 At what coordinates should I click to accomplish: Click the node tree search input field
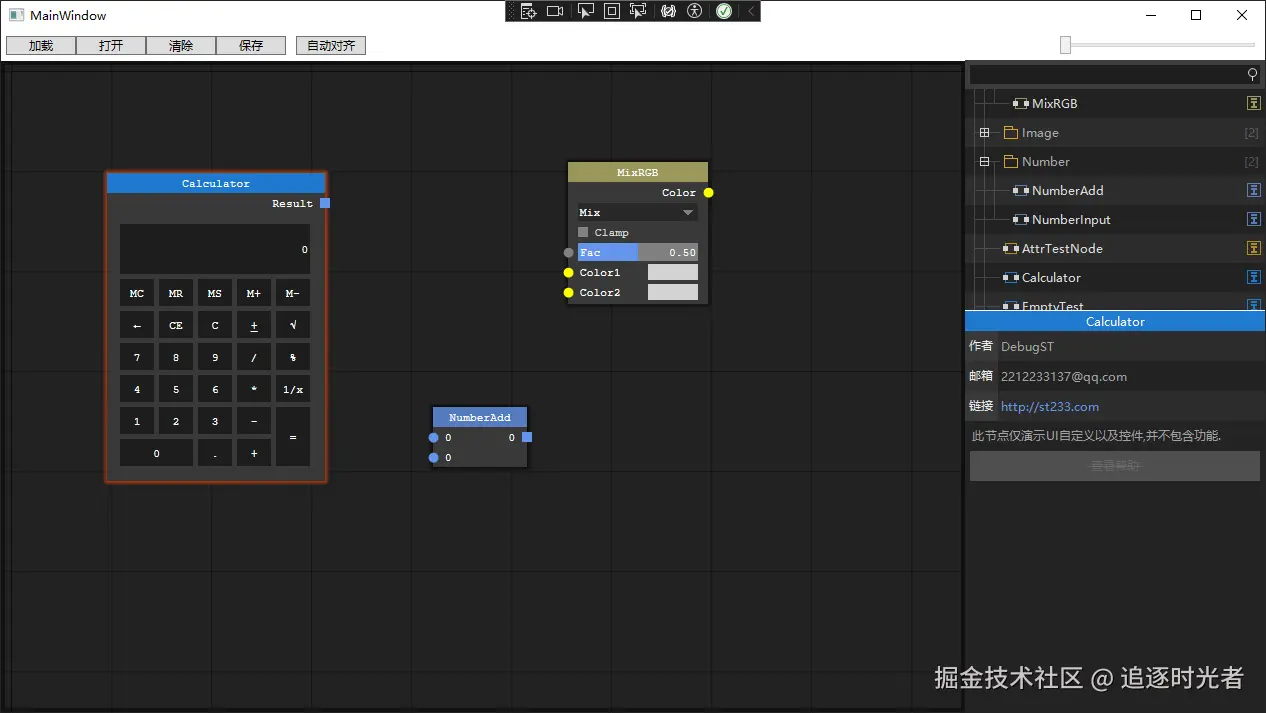[1105, 74]
